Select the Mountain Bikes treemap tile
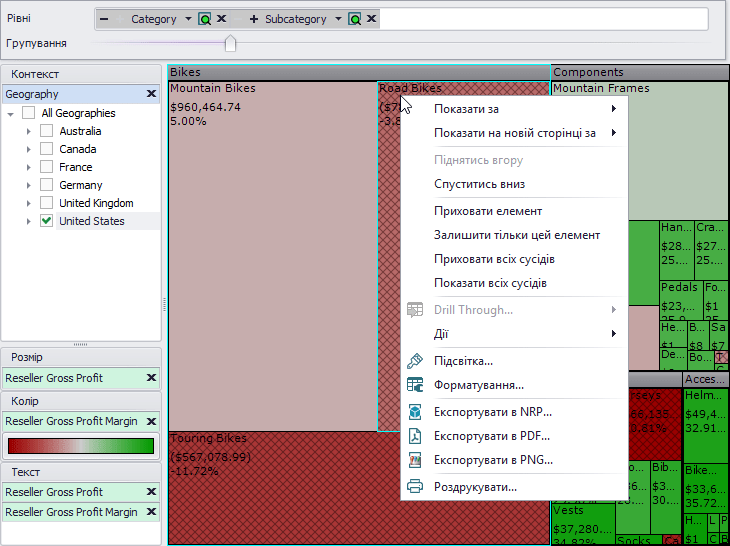 tap(273, 256)
